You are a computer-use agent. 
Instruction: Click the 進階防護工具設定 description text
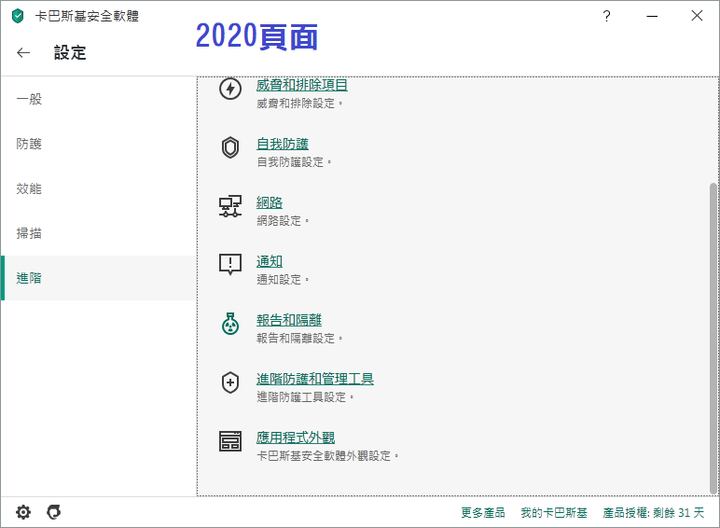(x=305, y=397)
